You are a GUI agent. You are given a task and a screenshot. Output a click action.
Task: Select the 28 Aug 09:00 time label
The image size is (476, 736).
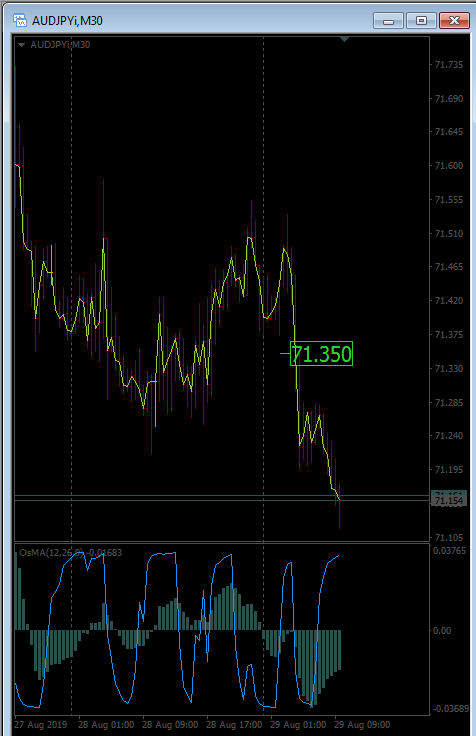[x=170, y=725]
